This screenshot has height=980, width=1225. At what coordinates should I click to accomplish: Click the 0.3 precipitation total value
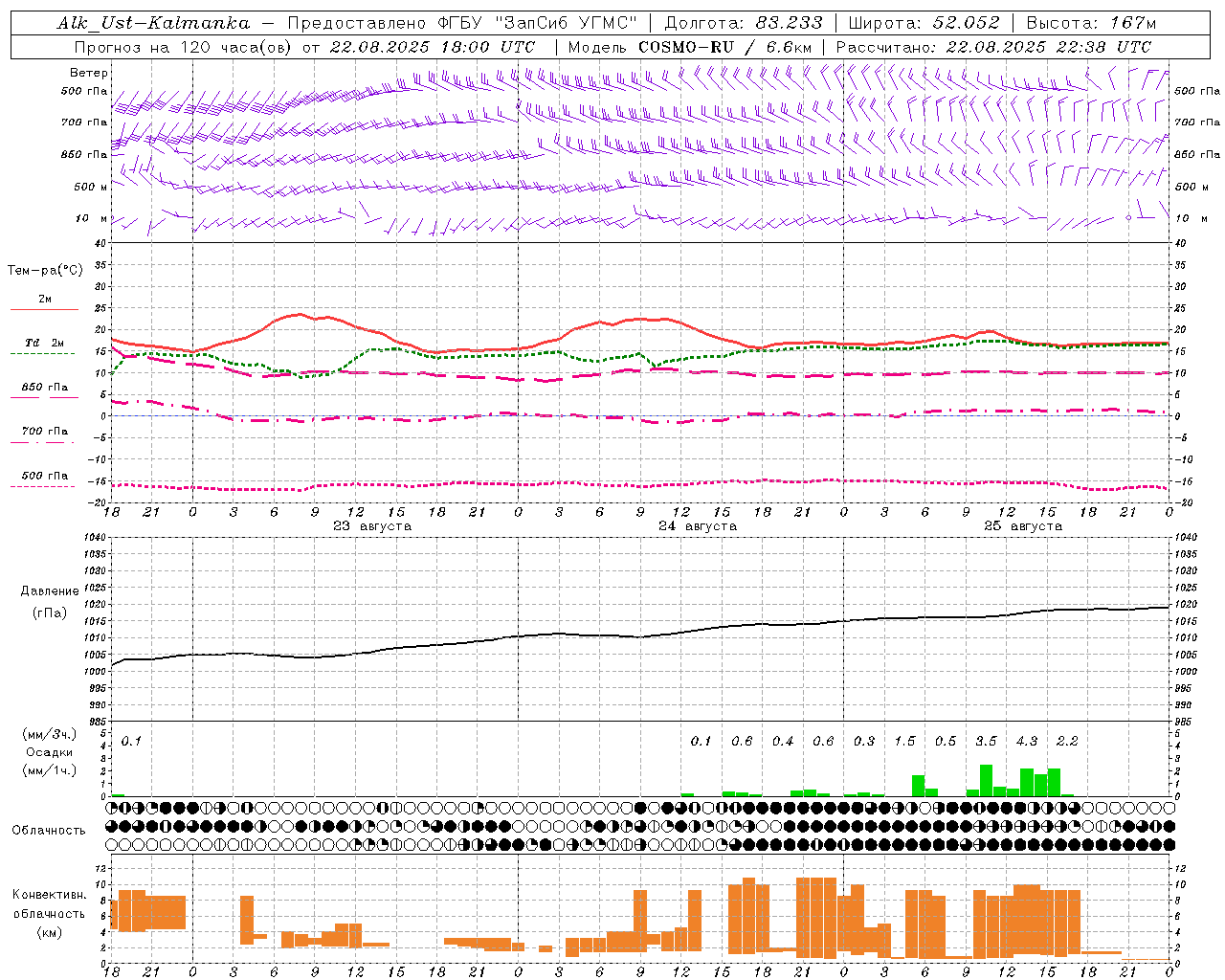pyautogui.click(x=864, y=741)
